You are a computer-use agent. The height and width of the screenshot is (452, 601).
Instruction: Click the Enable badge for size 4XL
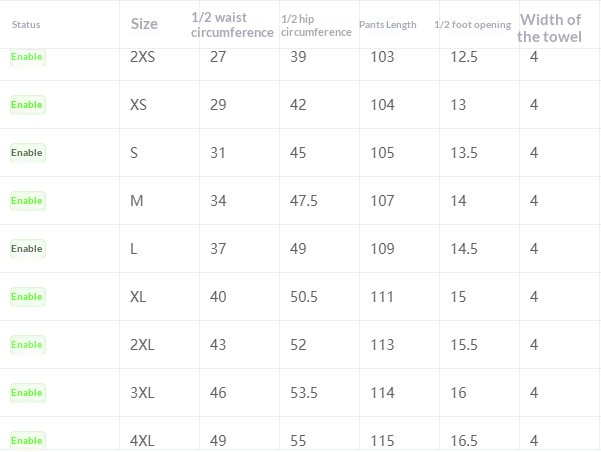pyautogui.click(x=27, y=440)
